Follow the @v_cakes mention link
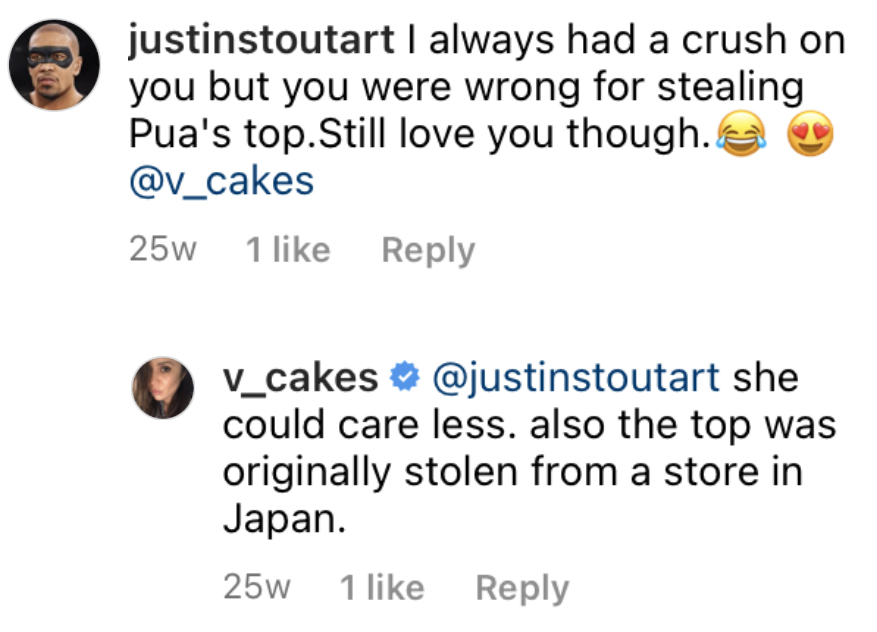 [x=221, y=182]
